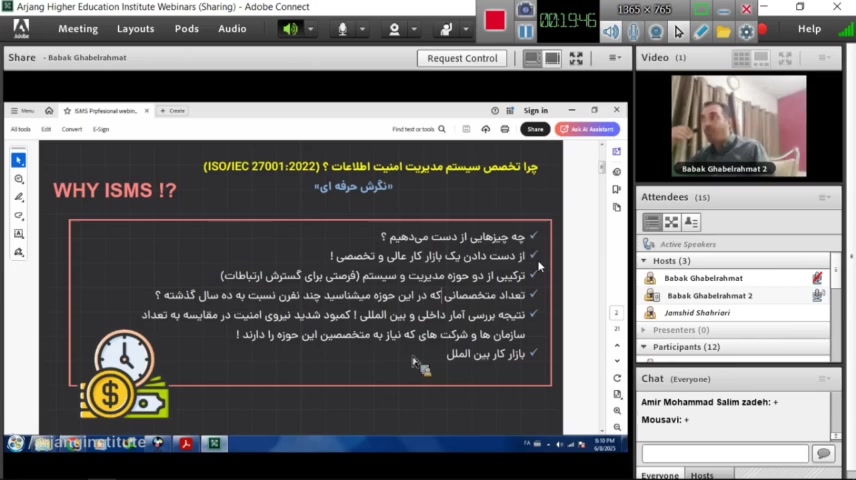This screenshot has height=480, width=856.
Task: Open the Chat pod options menu
Action: pos(824,379)
